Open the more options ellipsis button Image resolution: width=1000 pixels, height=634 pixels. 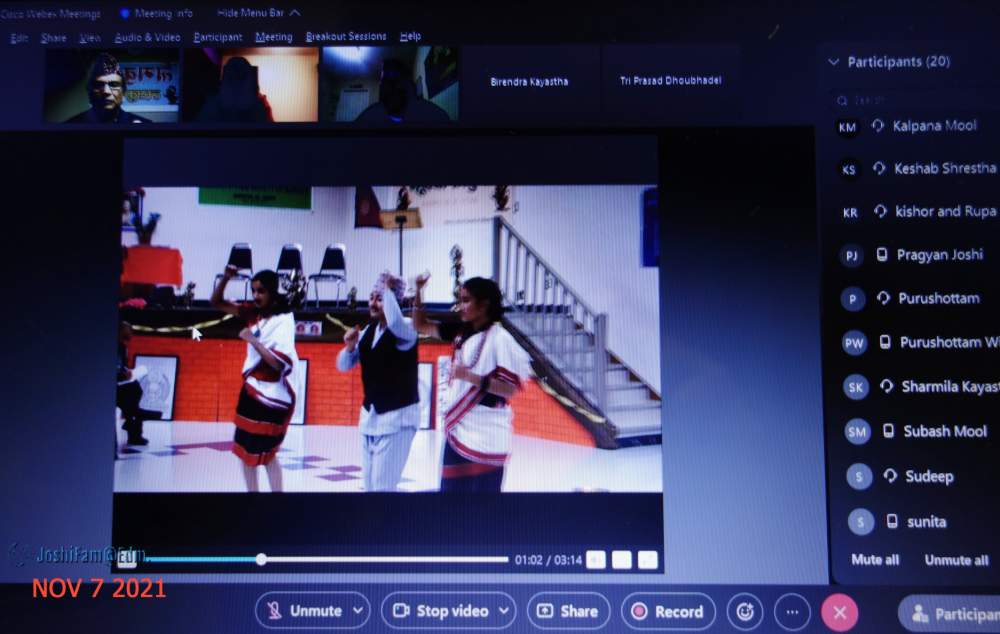pos(792,612)
